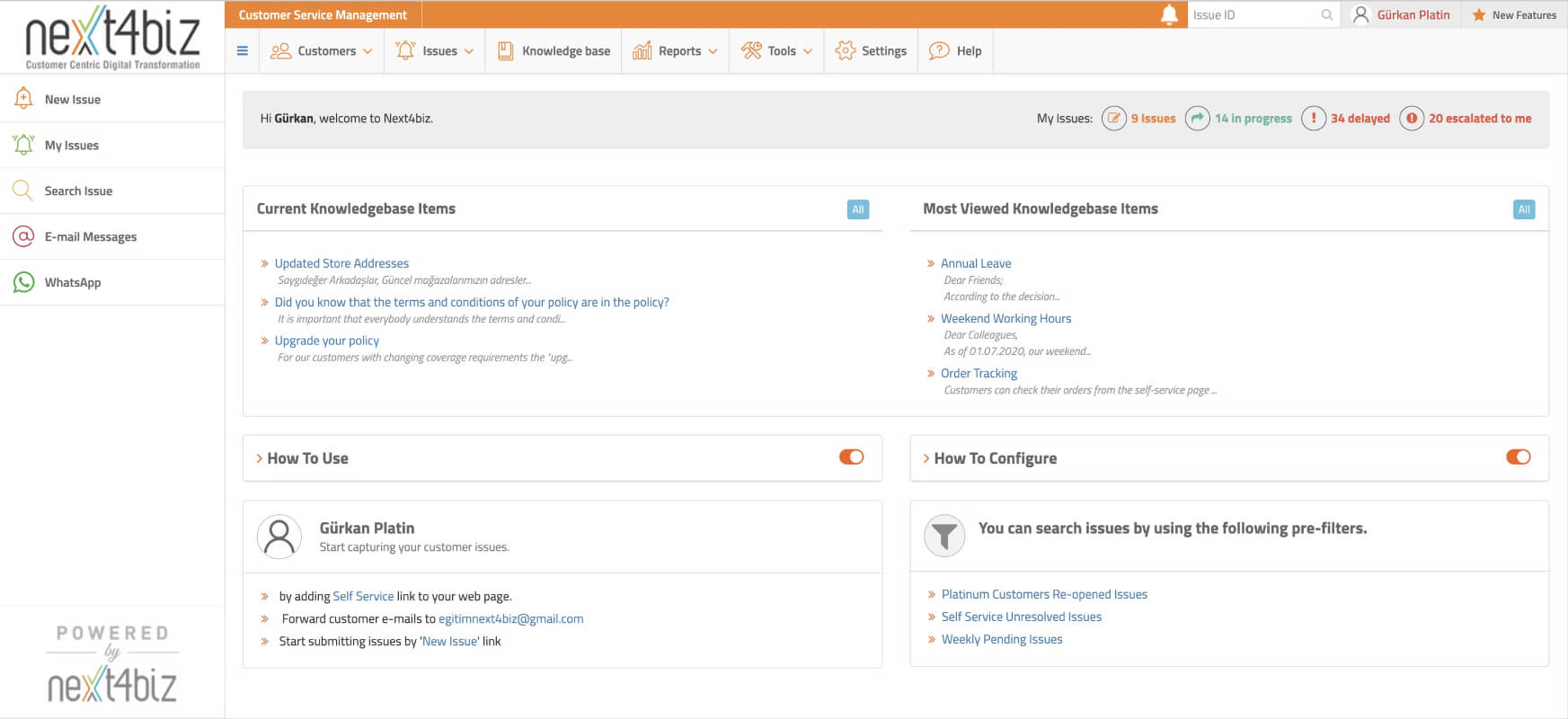This screenshot has width=1568, height=719.
Task: Open Platinum Customers Re-opened Issues filter
Action: (1044, 594)
